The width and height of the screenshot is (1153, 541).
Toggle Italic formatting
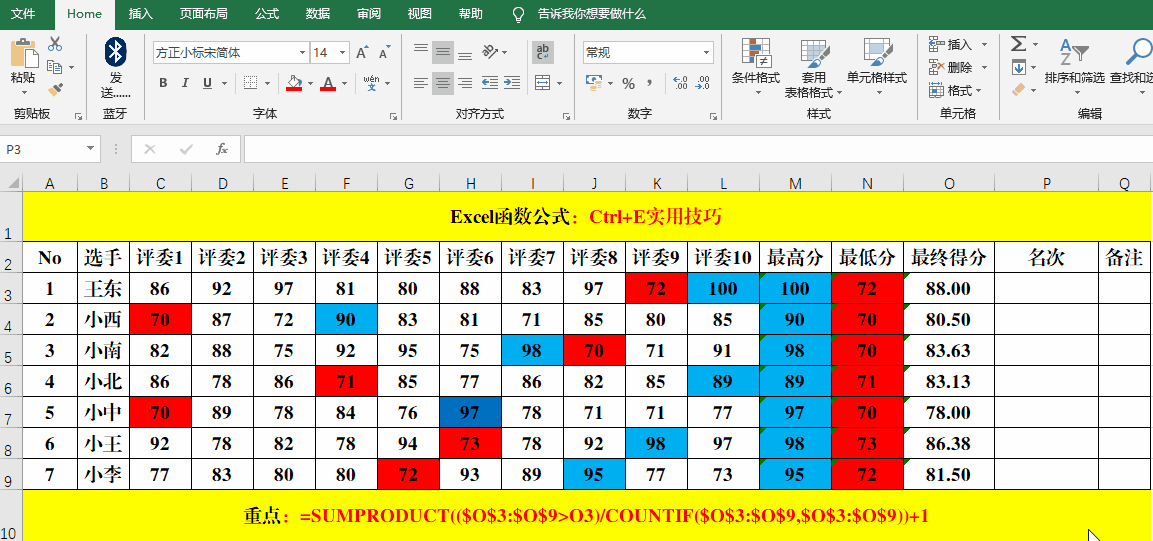coord(186,83)
